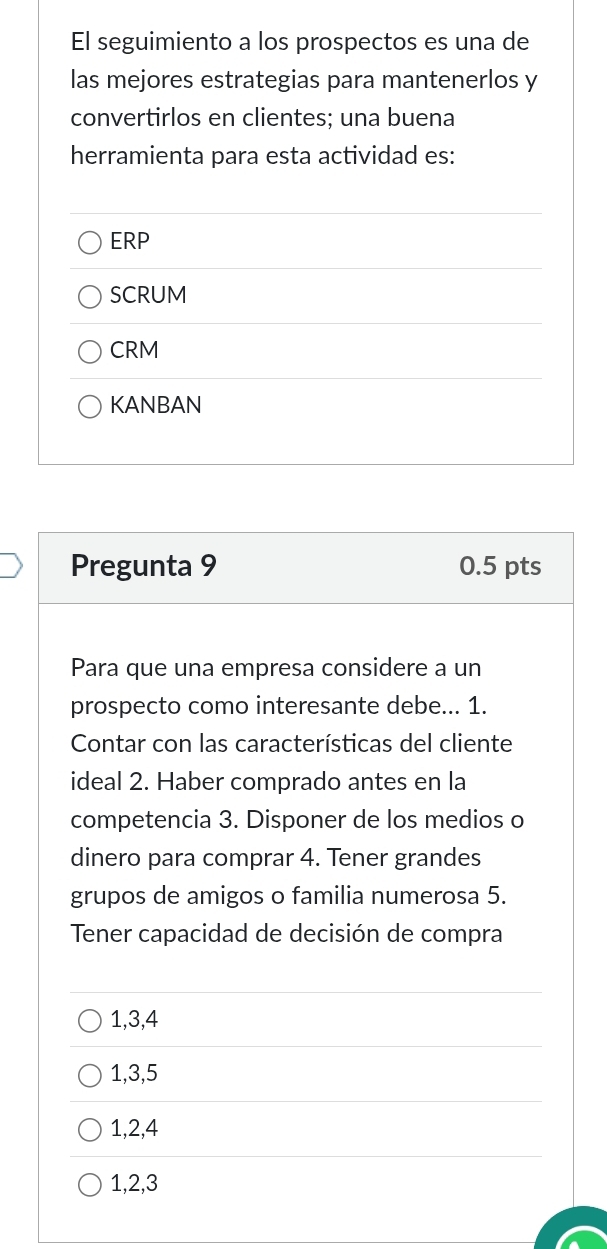Click the "SCRUM" answer label text
This screenshot has width=607, height=1249.
click(149, 297)
